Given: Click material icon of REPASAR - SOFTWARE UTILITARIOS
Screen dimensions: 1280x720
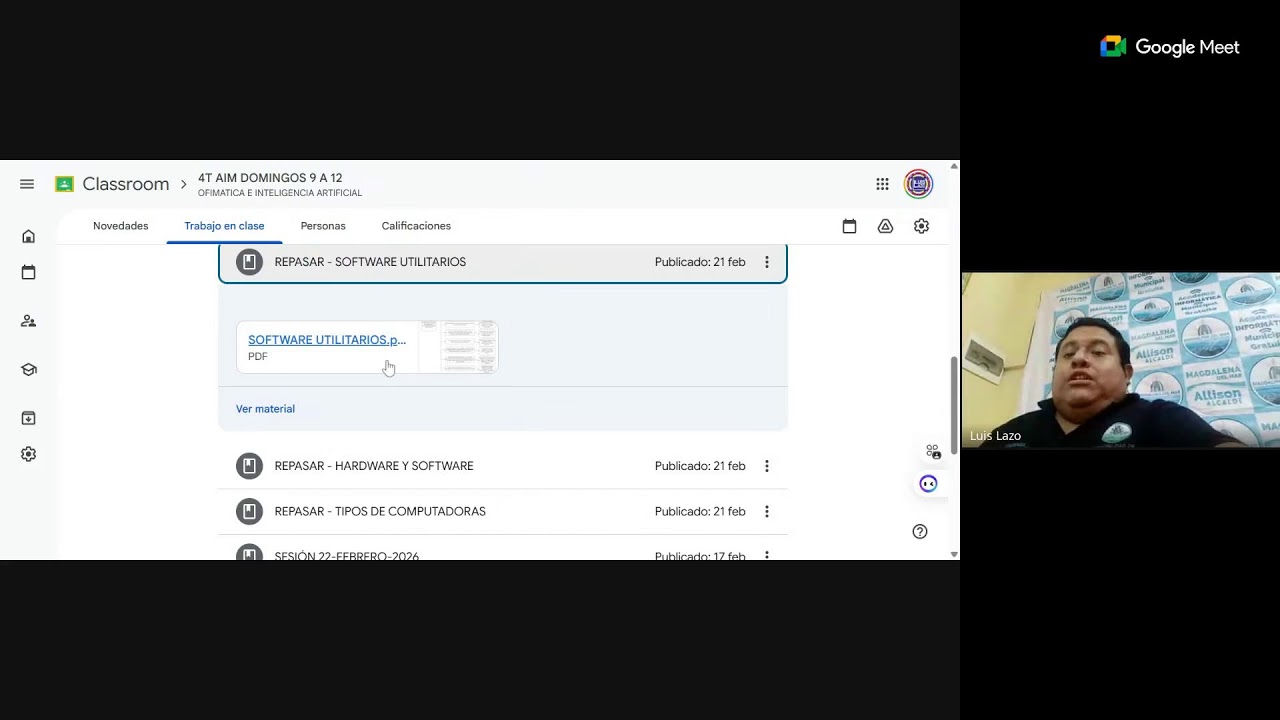Looking at the screenshot, I should tap(249, 262).
